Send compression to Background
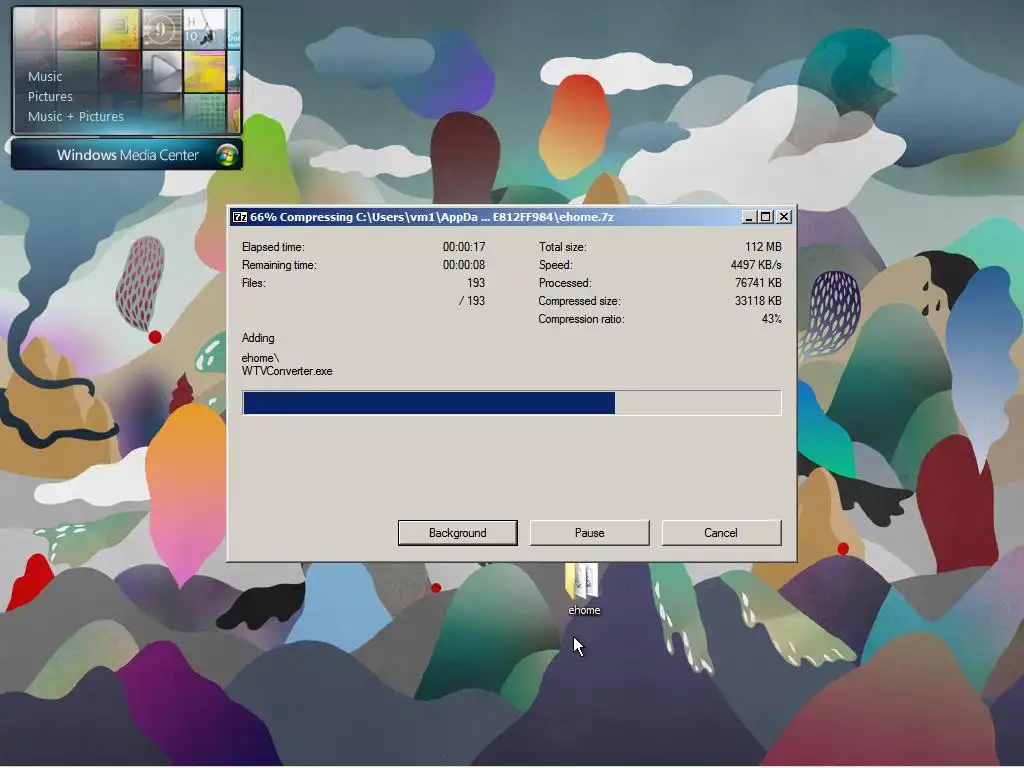The width and height of the screenshot is (1024, 768). 457,533
